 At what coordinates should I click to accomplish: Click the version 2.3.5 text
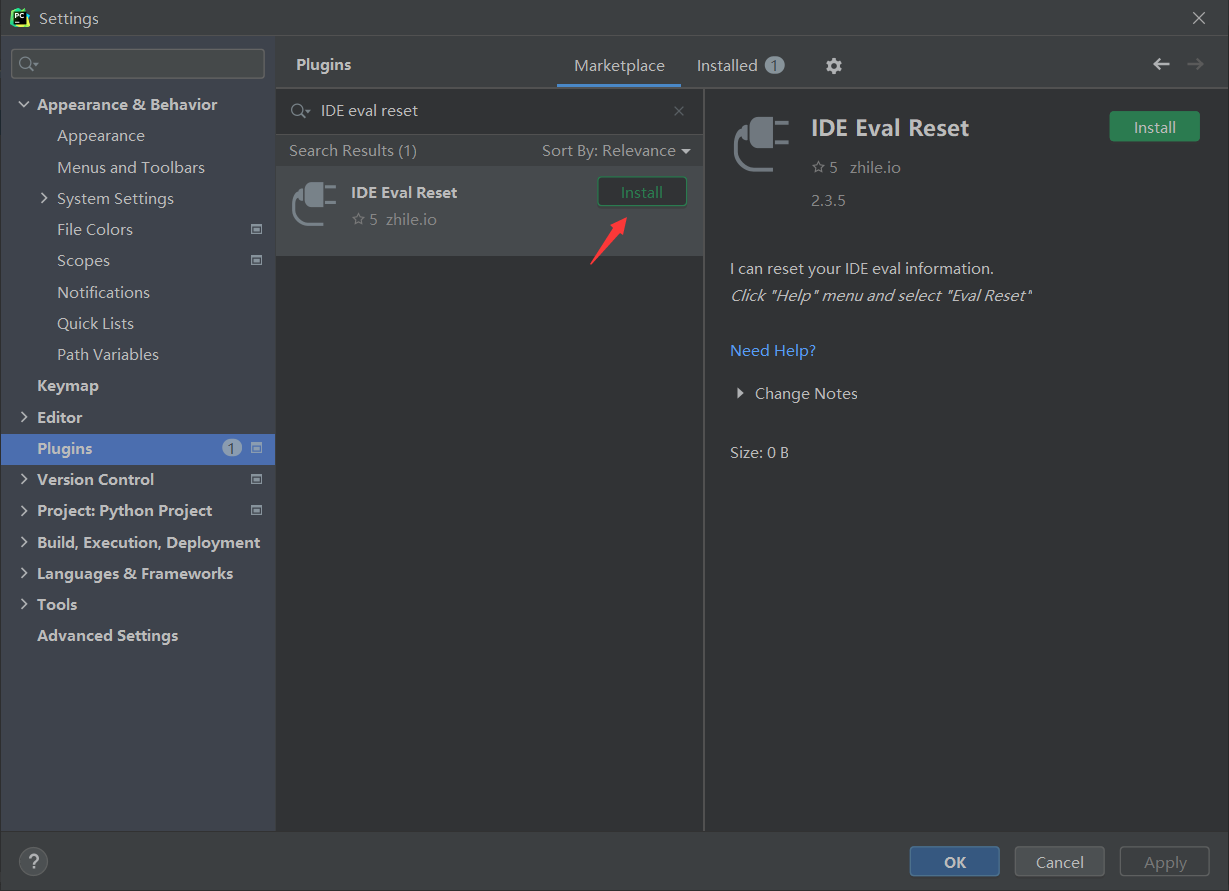(828, 201)
